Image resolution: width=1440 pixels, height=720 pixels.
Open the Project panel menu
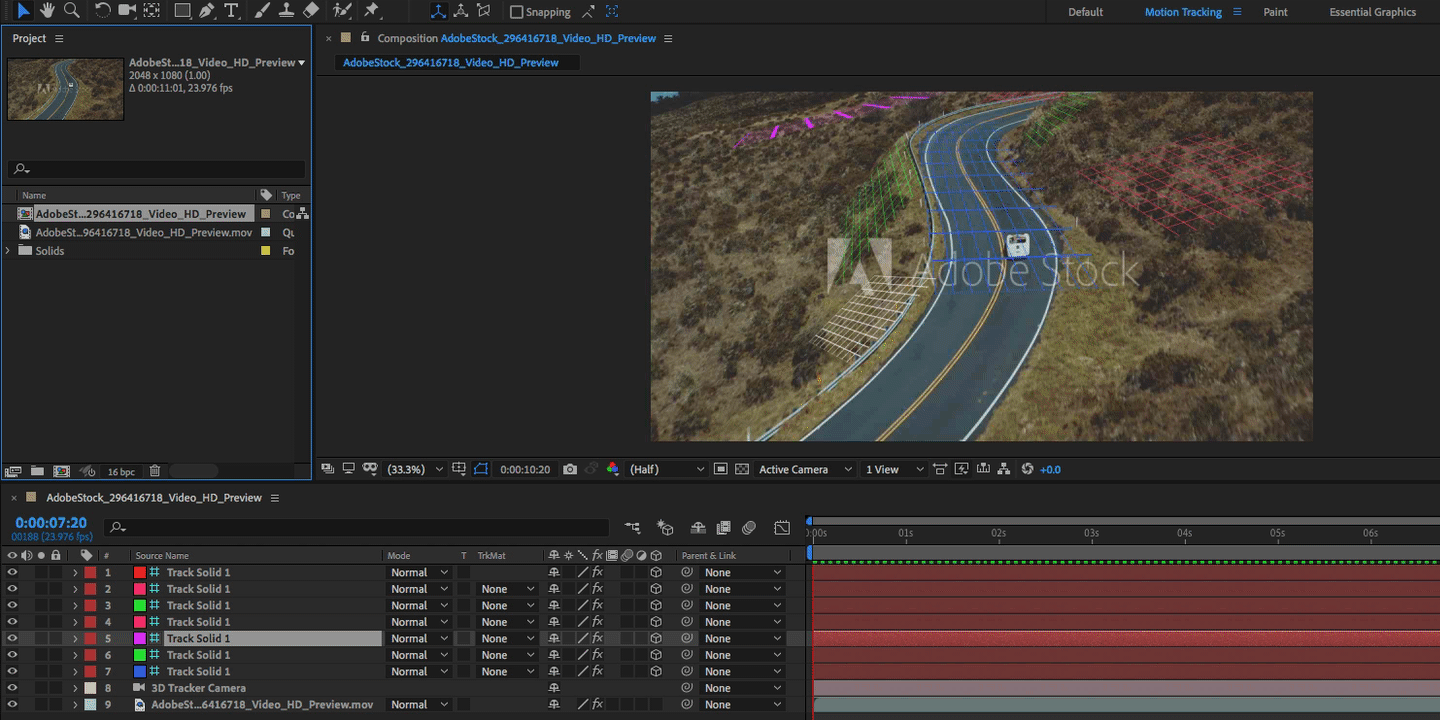pyautogui.click(x=59, y=38)
